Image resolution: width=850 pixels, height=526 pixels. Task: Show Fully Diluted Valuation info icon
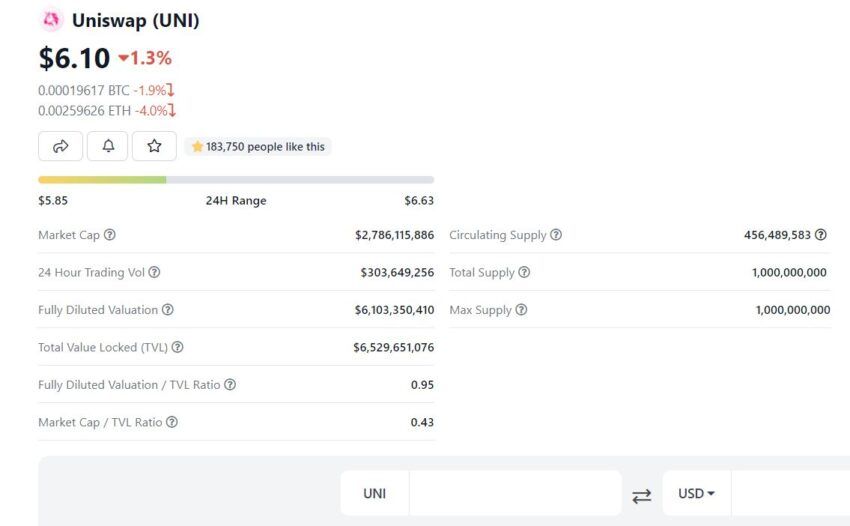click(168, 310)
